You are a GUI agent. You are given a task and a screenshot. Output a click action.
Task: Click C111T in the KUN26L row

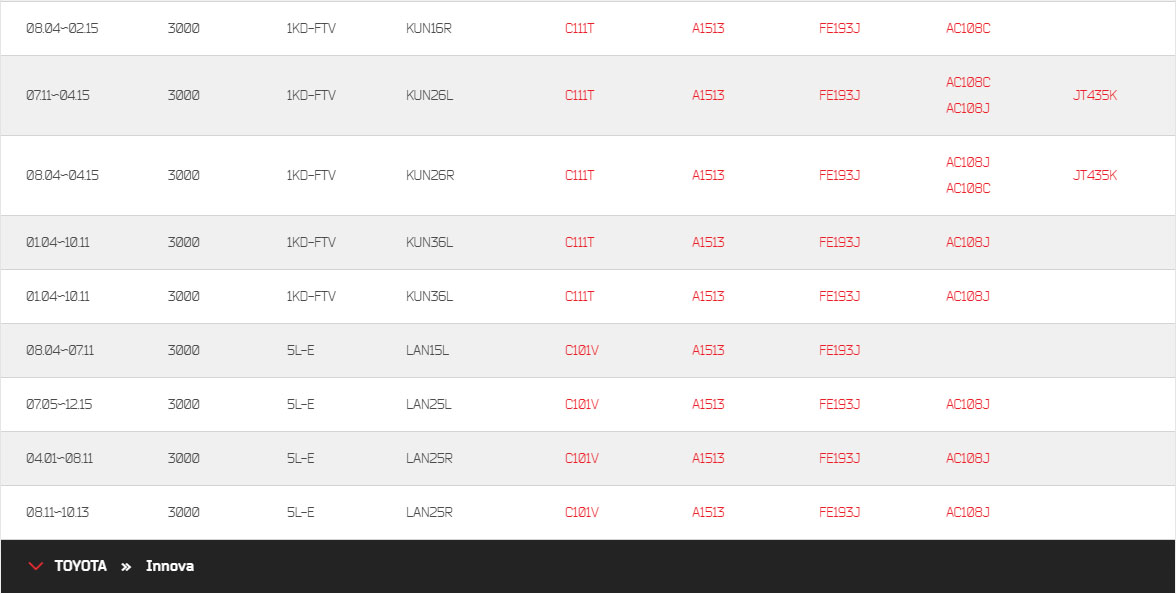point(580,95)
